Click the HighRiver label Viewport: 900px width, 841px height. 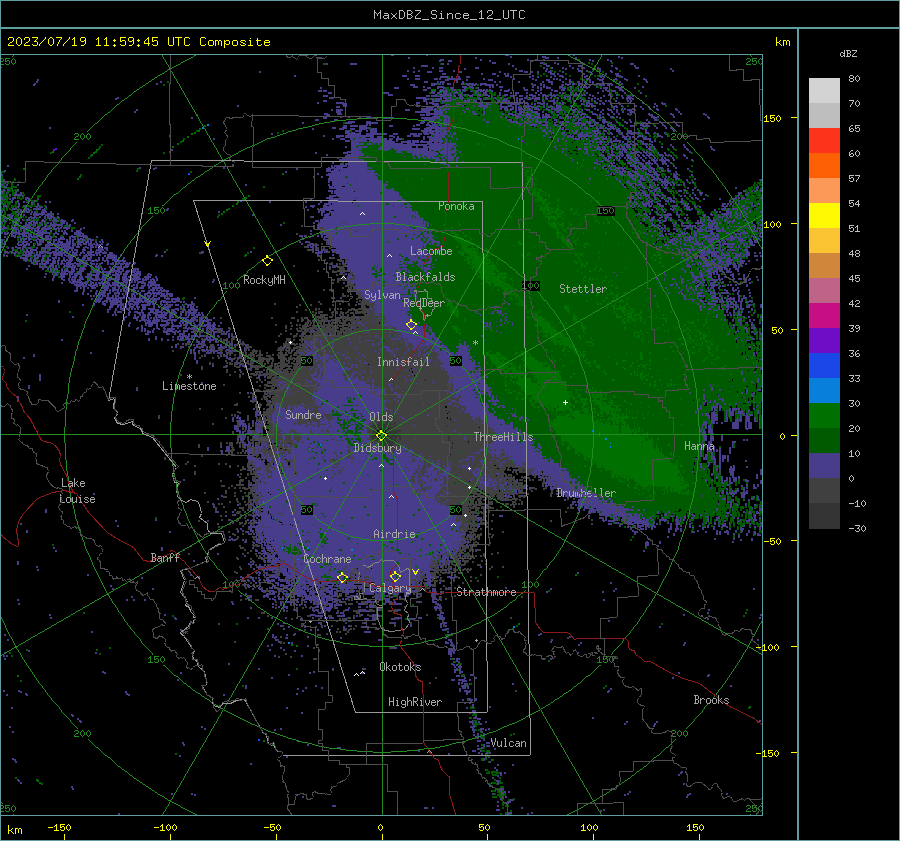[414, 702]
